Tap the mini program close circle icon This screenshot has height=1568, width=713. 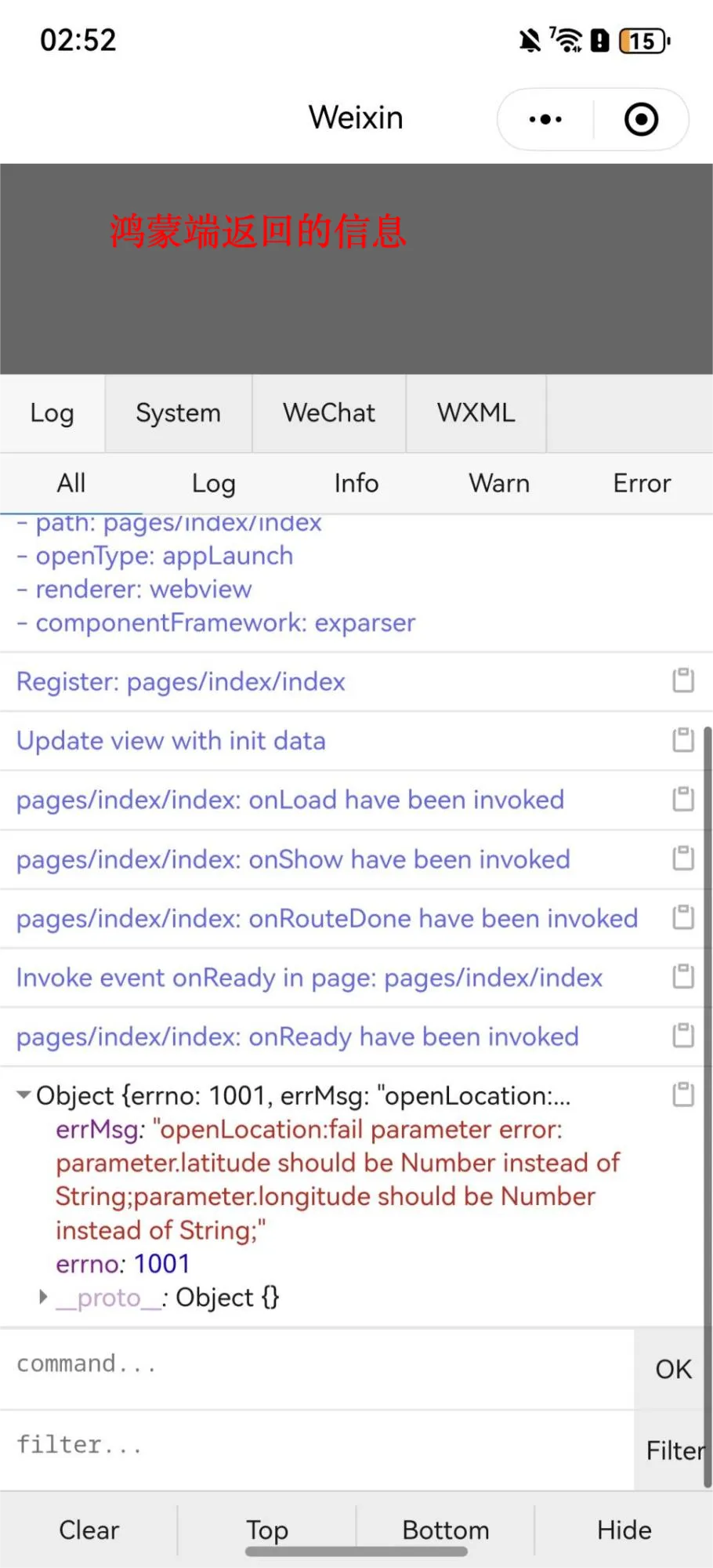pos(641,119)
